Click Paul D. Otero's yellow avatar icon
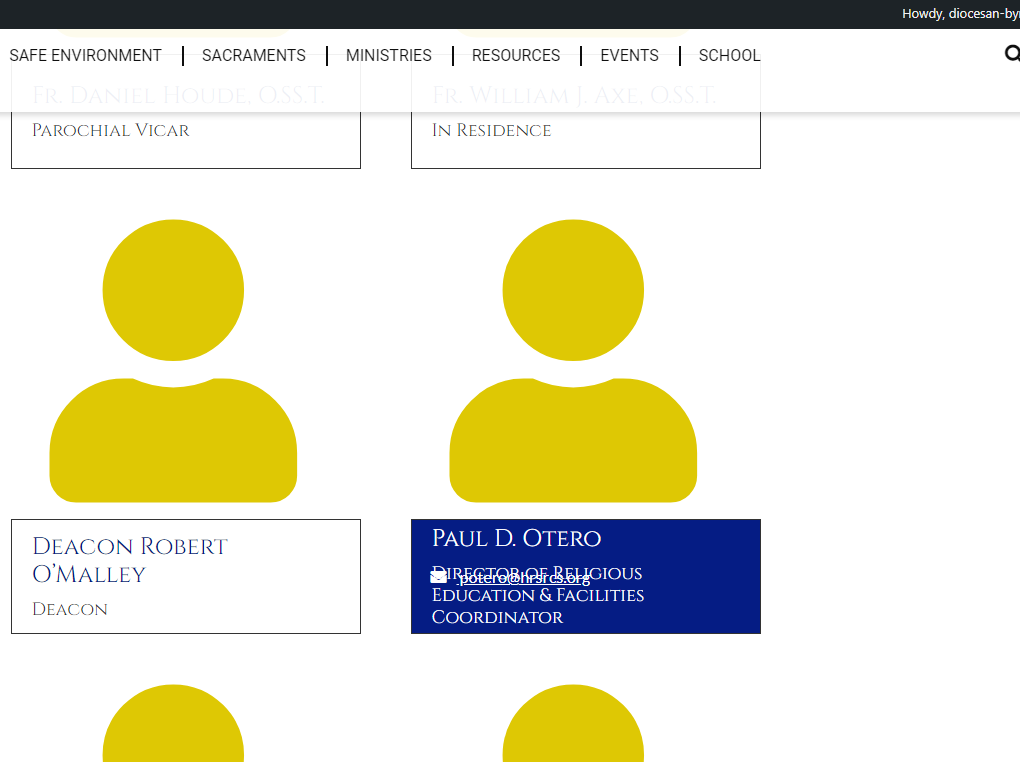Viewport: 1020px width, 762px height. [x=573, y=360]
